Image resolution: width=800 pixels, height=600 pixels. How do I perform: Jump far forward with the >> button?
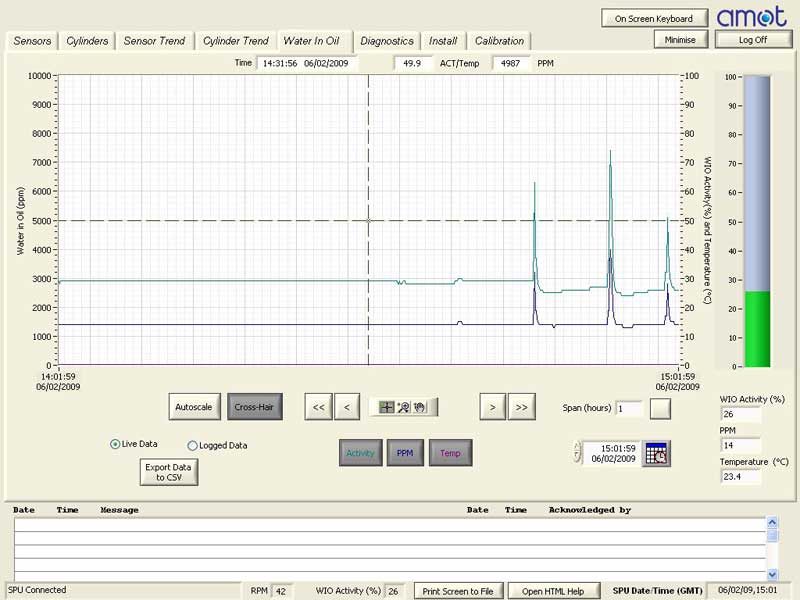point(521,407)
